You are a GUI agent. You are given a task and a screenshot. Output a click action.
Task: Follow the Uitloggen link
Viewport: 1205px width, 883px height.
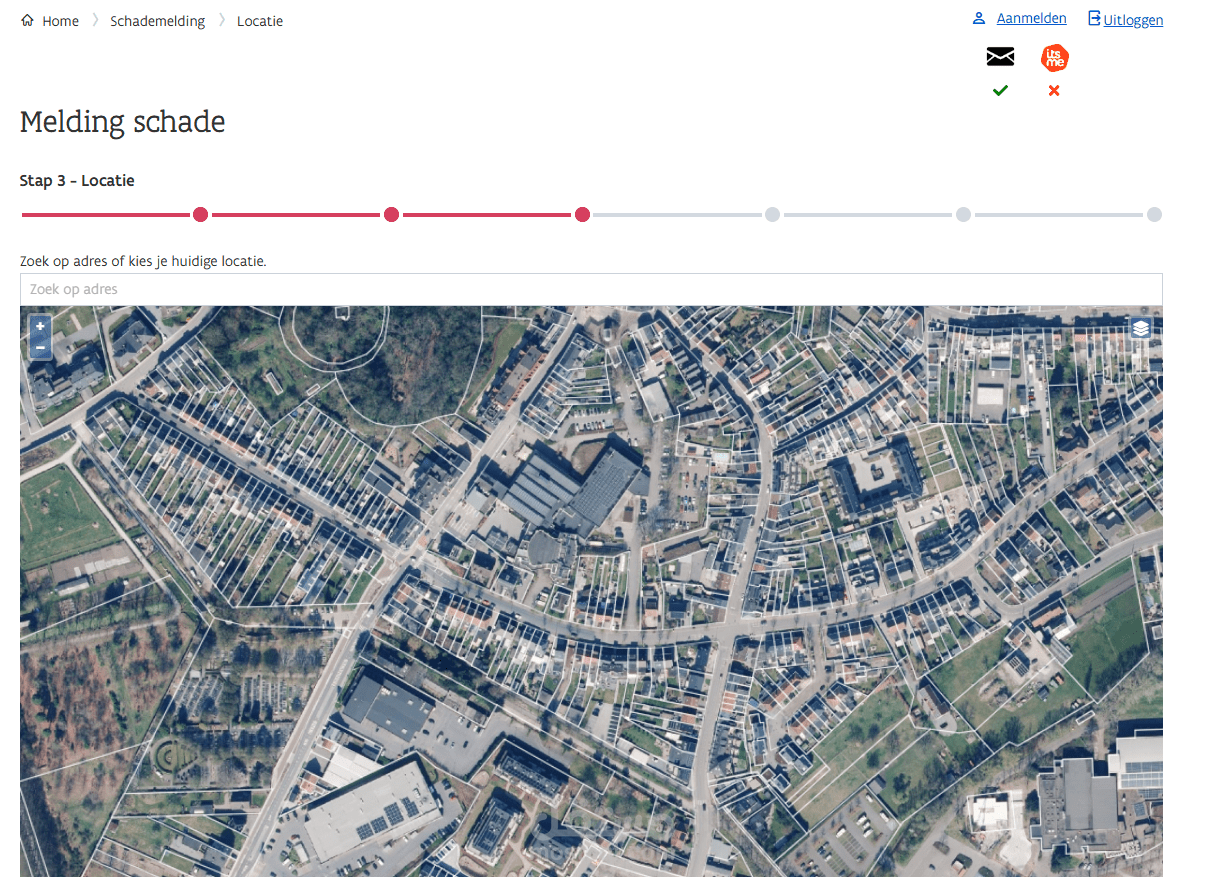[1133, 20]
